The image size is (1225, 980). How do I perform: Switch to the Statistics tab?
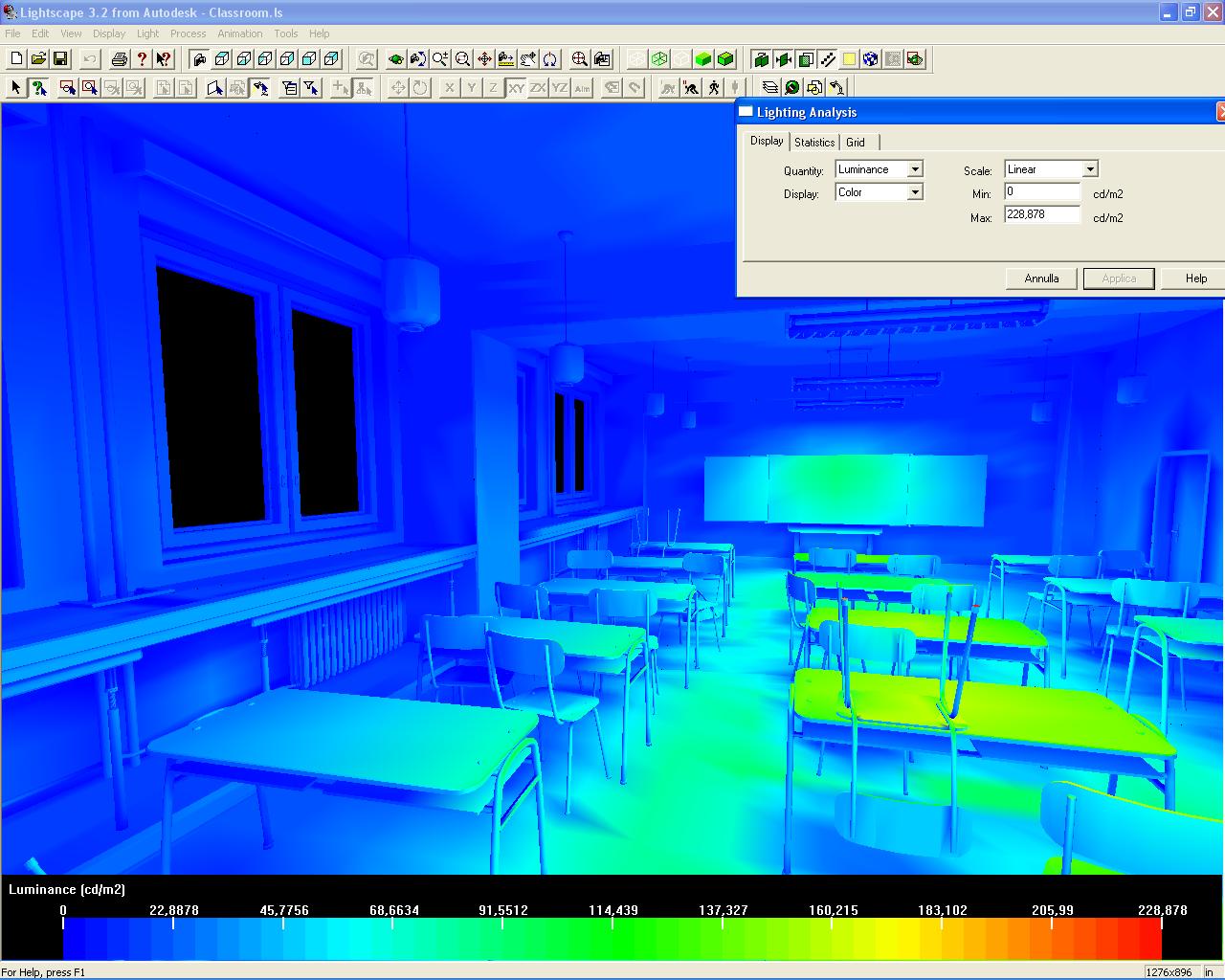pyautogui.click(x=814, y=143)
